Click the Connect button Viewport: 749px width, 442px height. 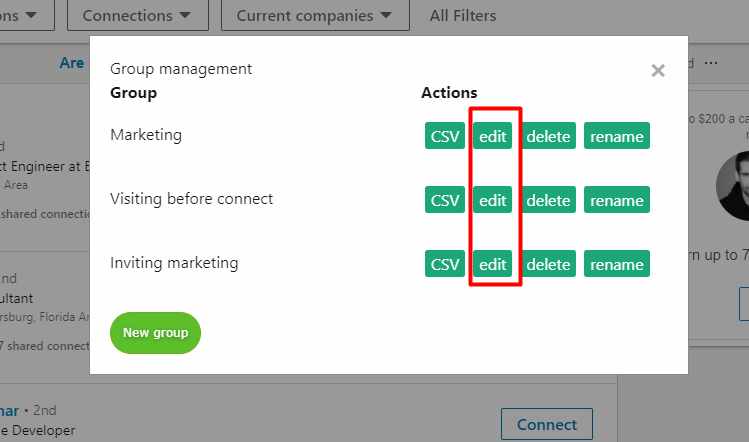coord(547,424)
